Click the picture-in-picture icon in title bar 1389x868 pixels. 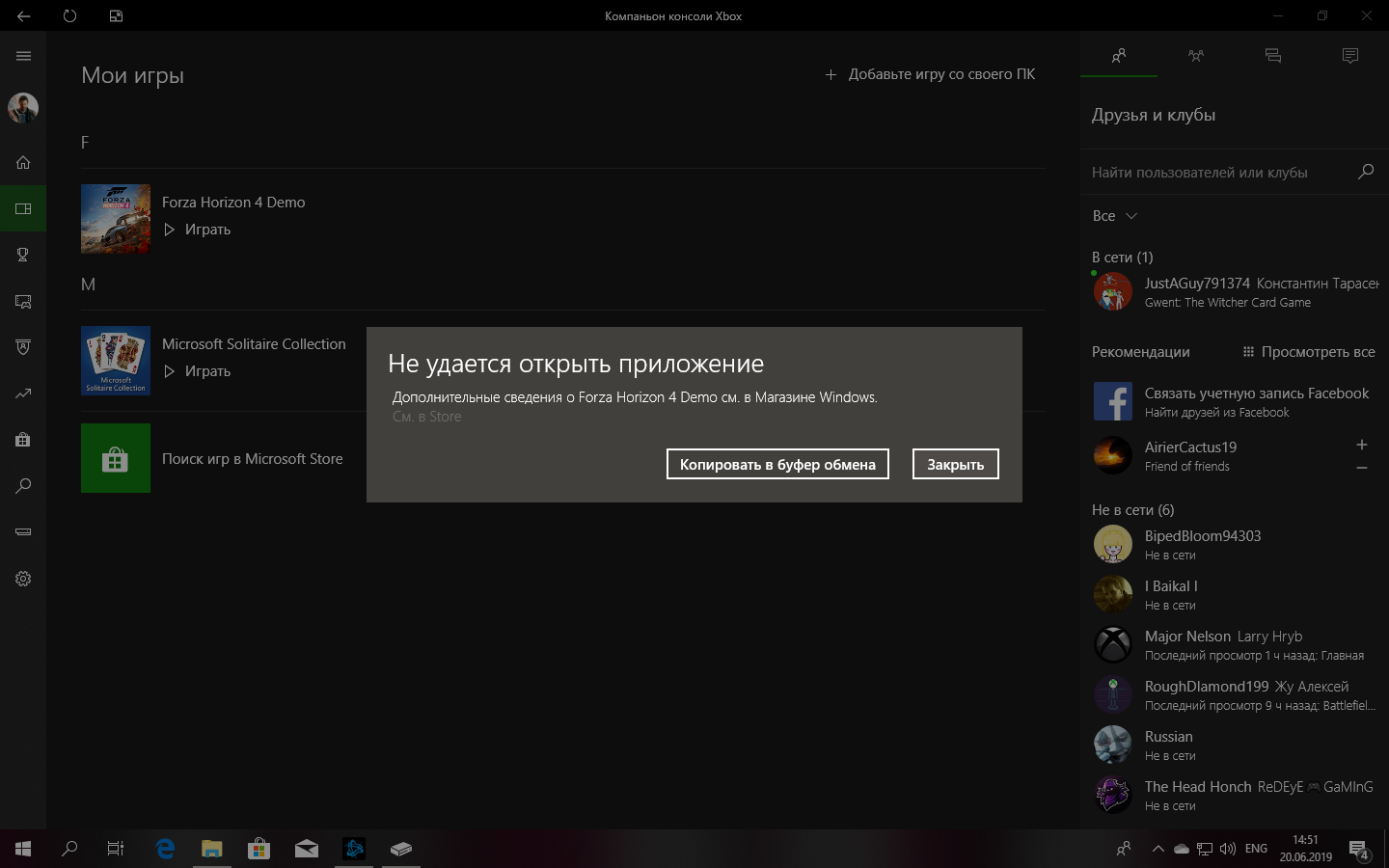(x=116, y=15)
